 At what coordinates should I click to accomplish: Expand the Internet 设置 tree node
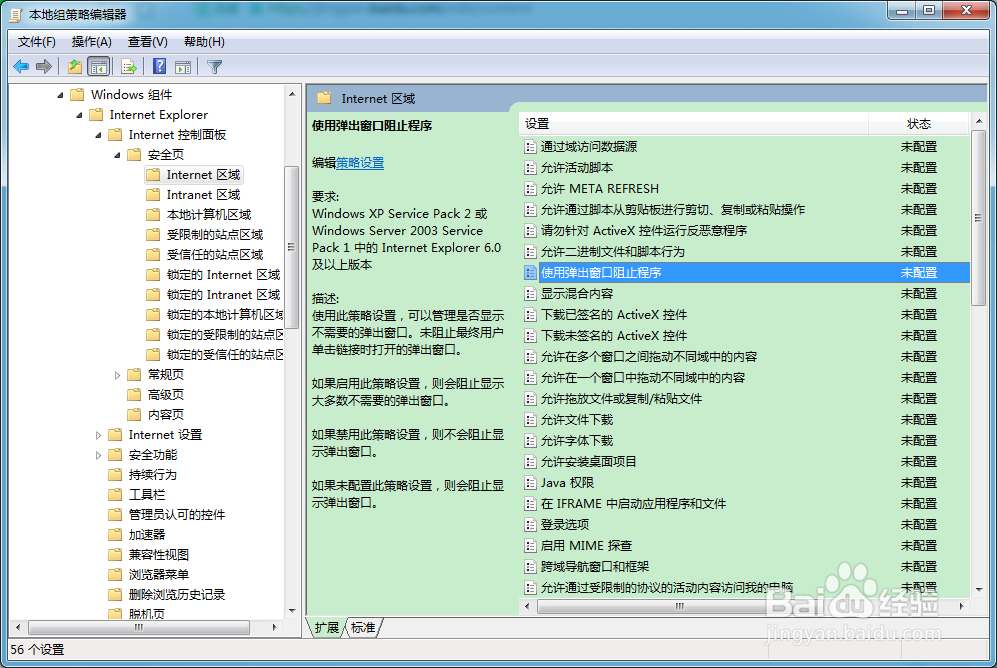point(98,435)
